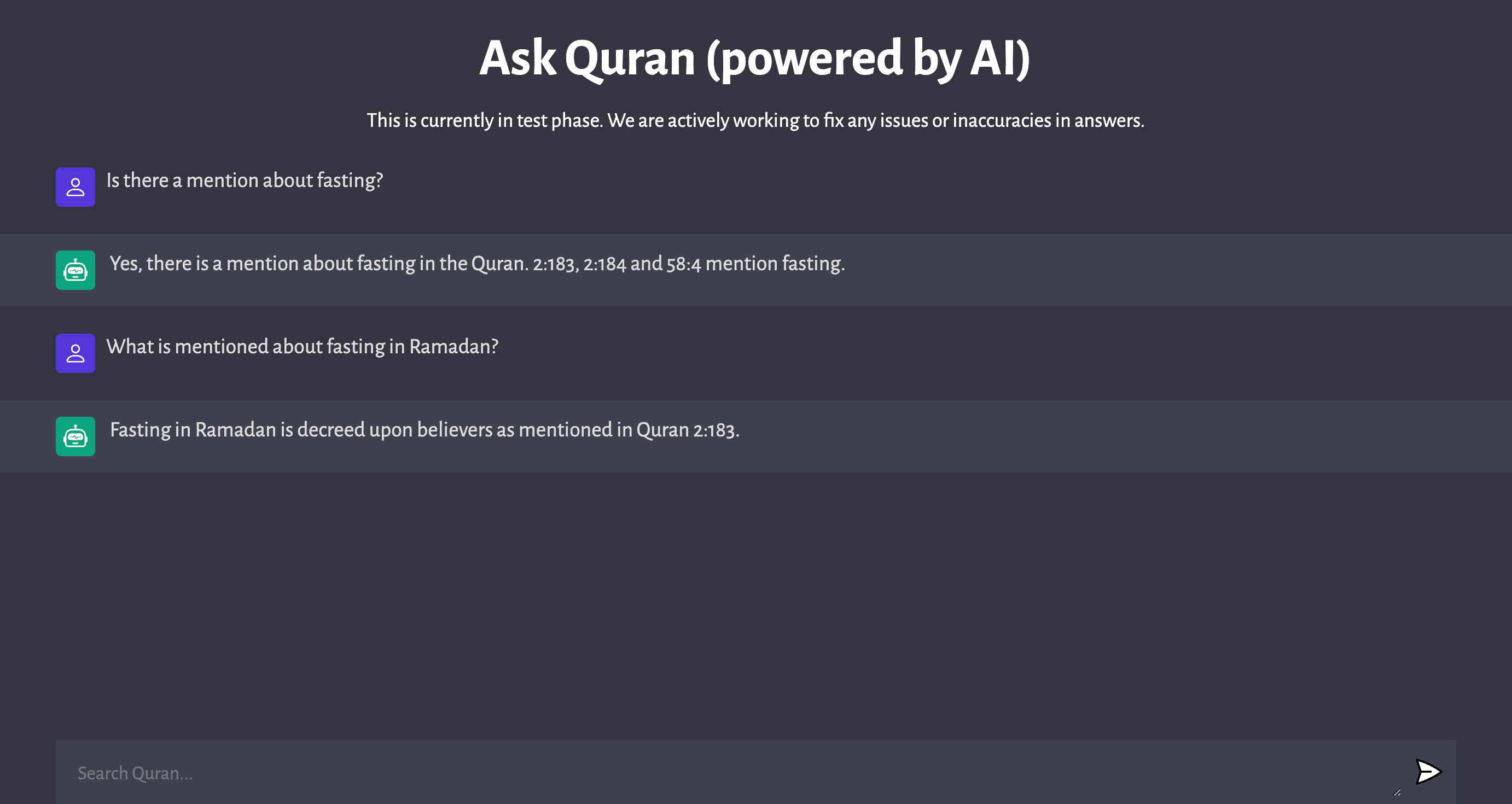Click bot avatar beside 'Fasting in Ramadan' answer
This screenshot has width=1512, height=804.
pyautogui.click(x=75, y=436)
